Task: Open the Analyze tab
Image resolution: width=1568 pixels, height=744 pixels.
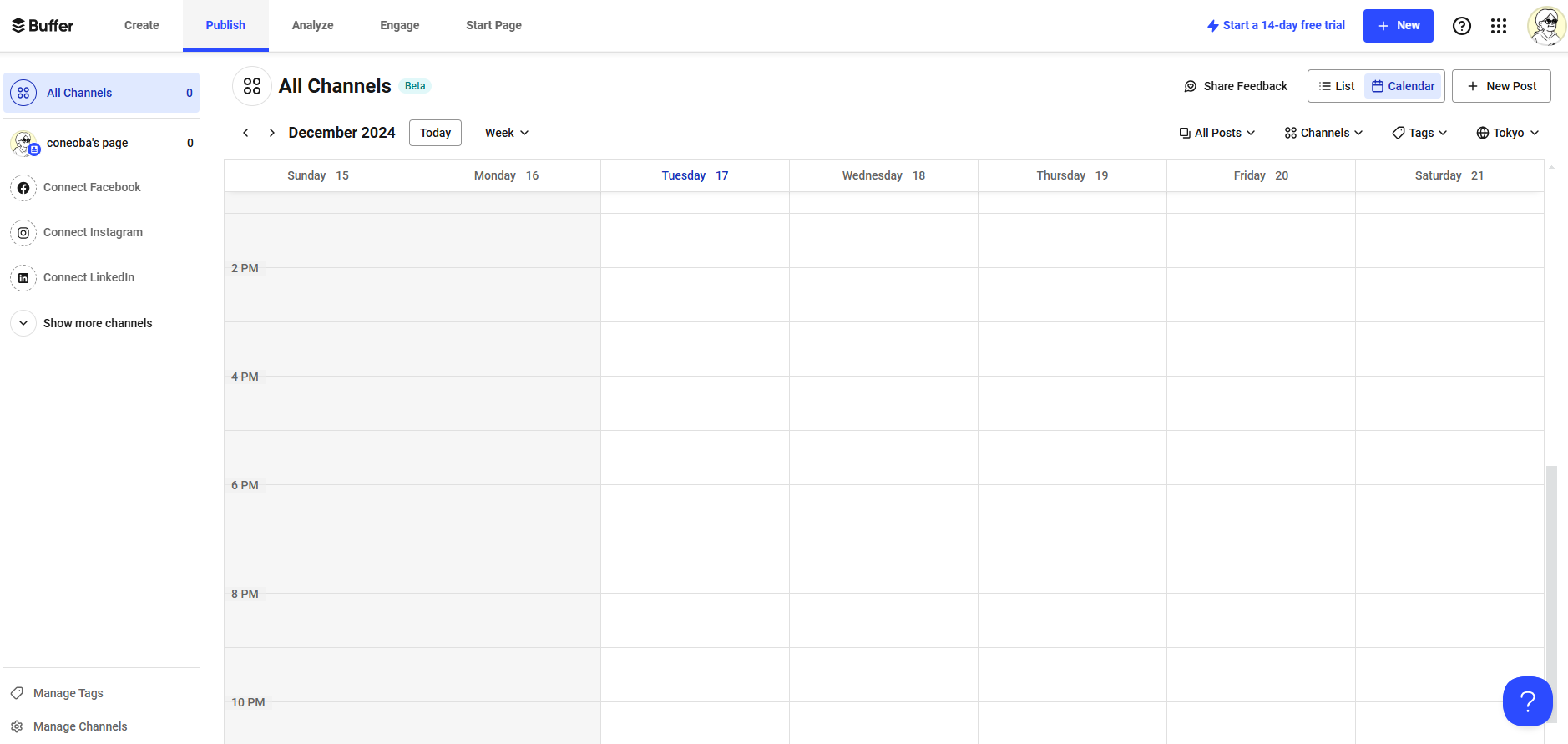Action: tap(312, 25)
